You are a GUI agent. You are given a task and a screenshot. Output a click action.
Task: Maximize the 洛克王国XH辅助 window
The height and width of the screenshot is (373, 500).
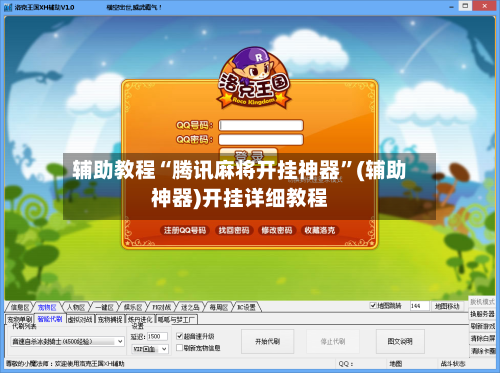[465, 6]
